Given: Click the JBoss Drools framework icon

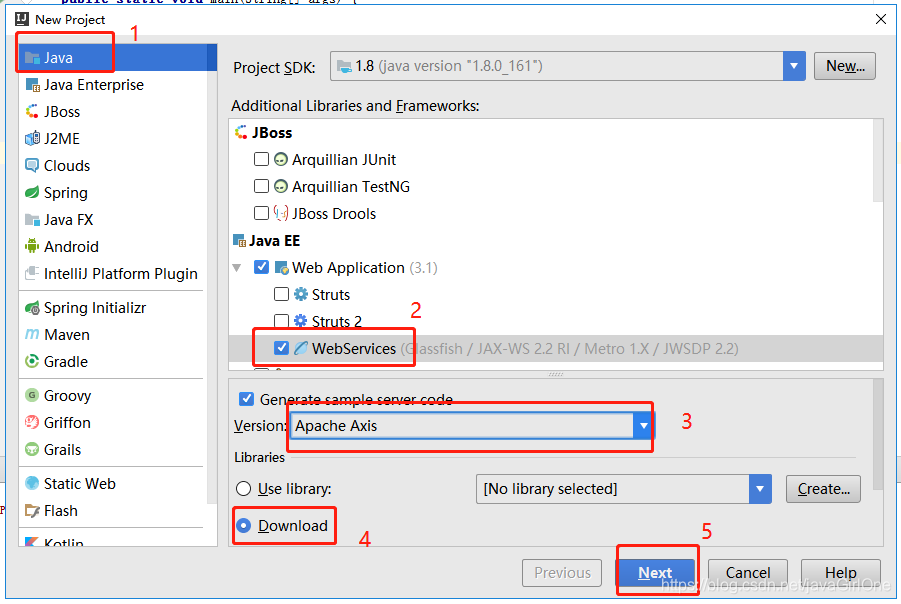Looking at the screenshot, I should click(280, 213).
